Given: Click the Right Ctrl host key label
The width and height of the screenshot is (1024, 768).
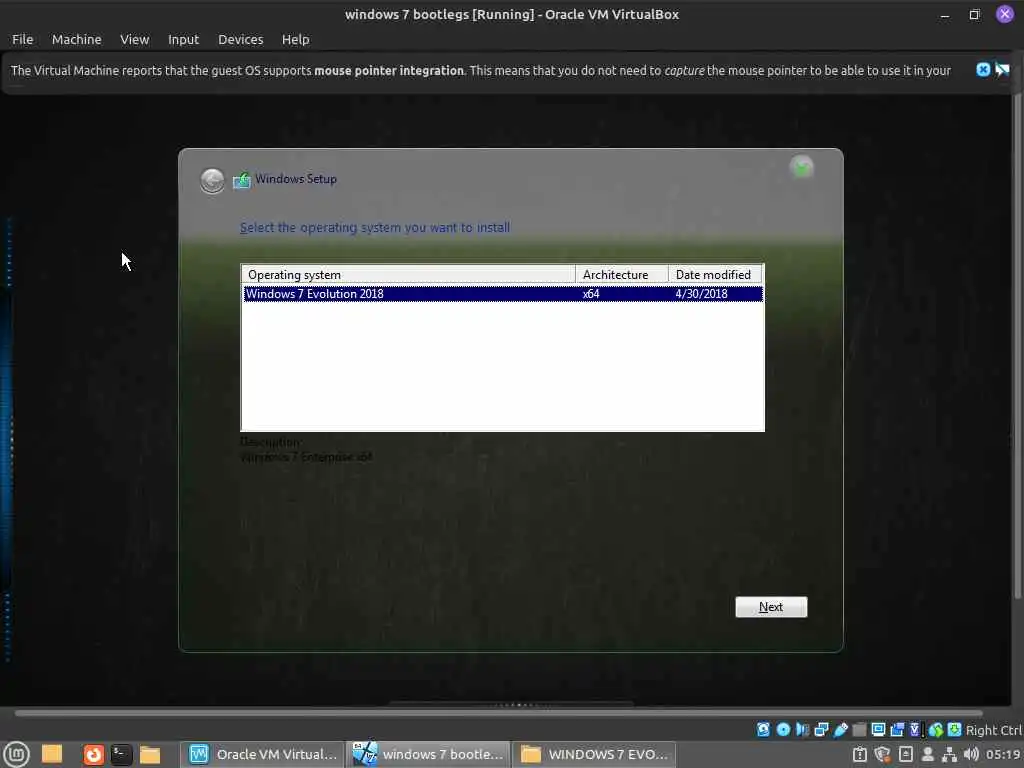Looking at the screenshot, I should pyautogui.click(x=994, y=730).
